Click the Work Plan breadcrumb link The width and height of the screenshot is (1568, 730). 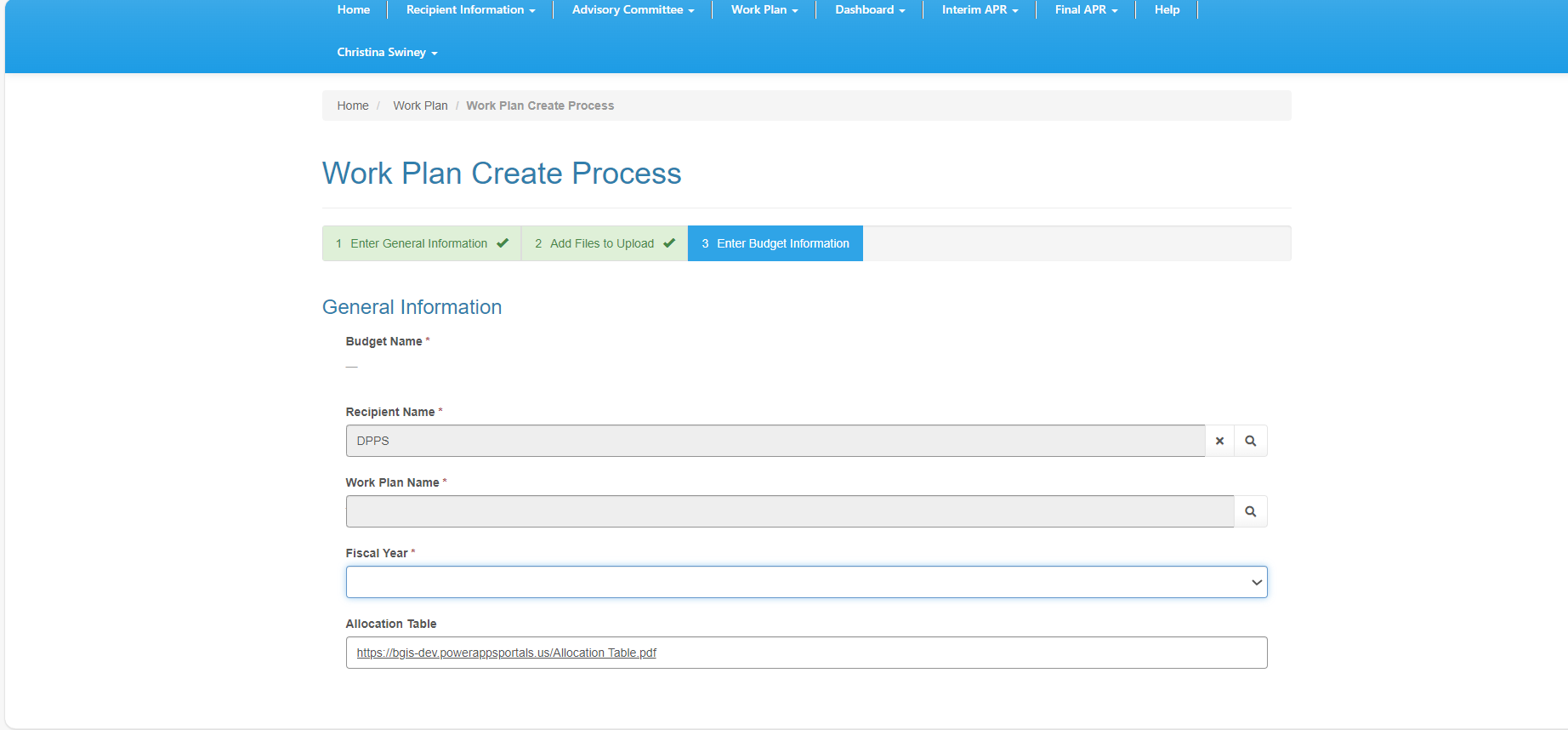pyautogui.click(x=420, y=106)
